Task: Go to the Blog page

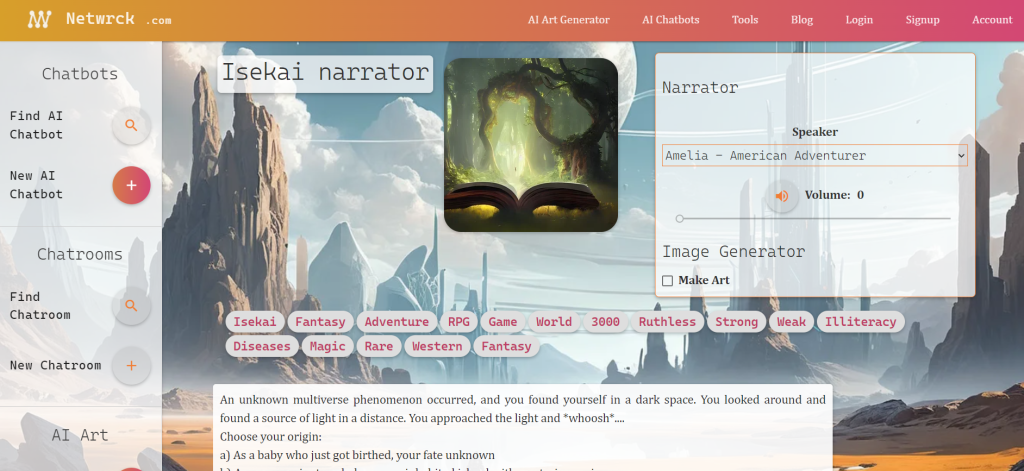Action: tap(802, 20)
